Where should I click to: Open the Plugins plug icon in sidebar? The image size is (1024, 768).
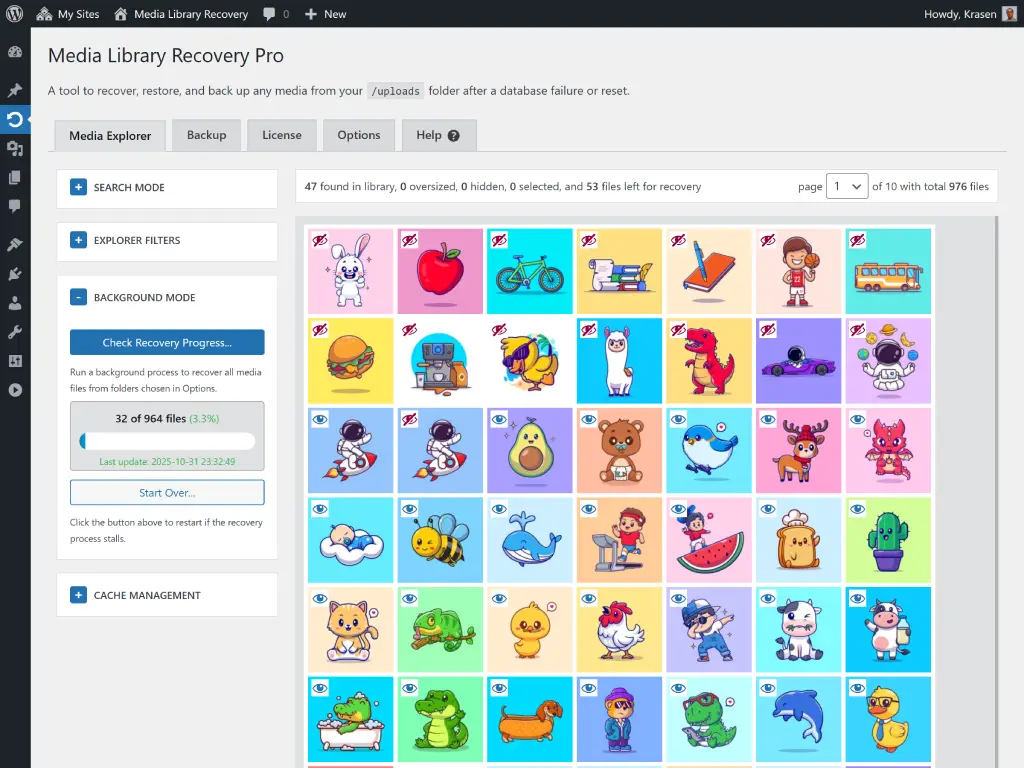(15, 276)
